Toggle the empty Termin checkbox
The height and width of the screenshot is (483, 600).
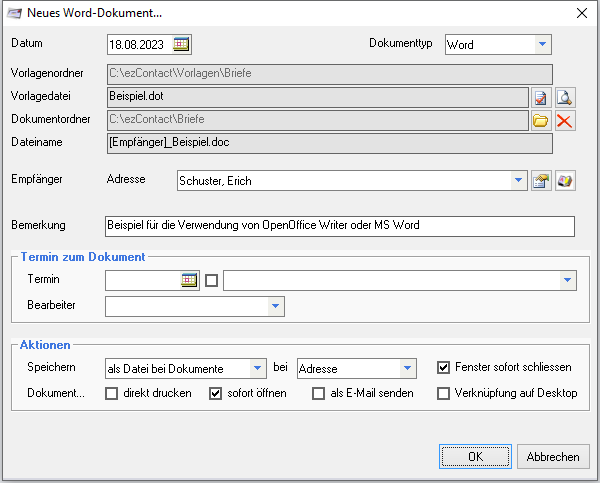212,281
